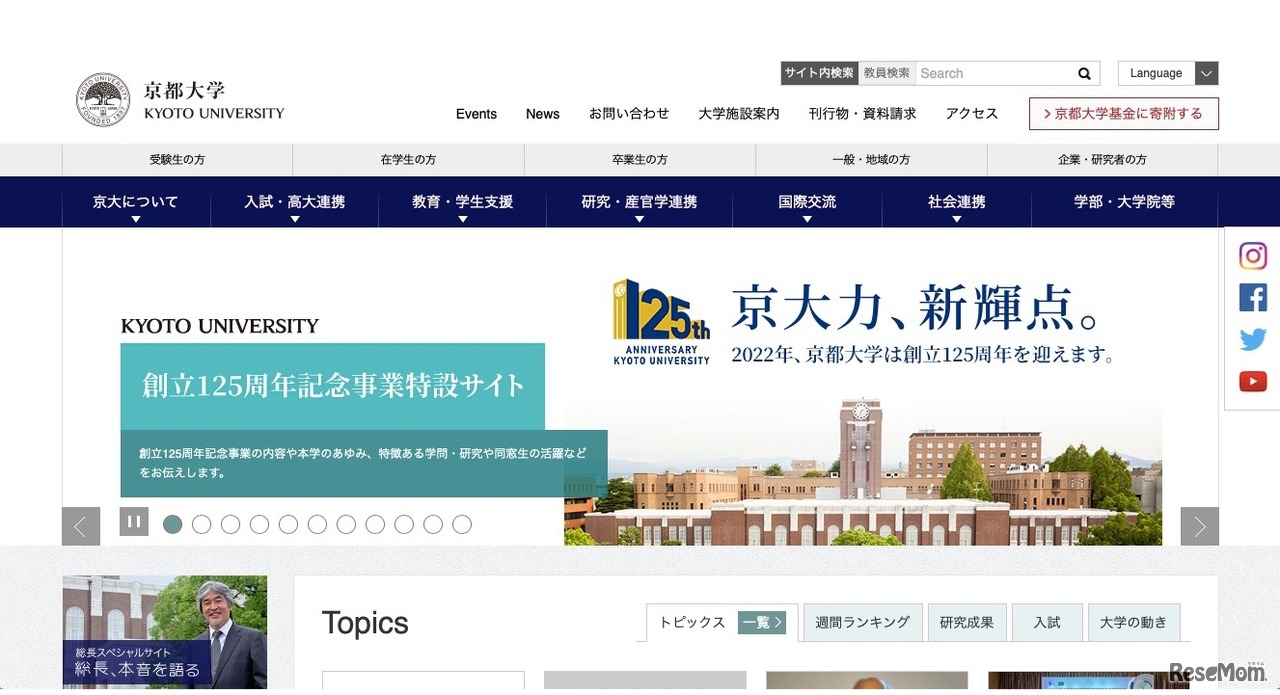Screen dimensions: 1280x695
Task: Switch to the 研究成果 topics tab
Action: [967, 622]
